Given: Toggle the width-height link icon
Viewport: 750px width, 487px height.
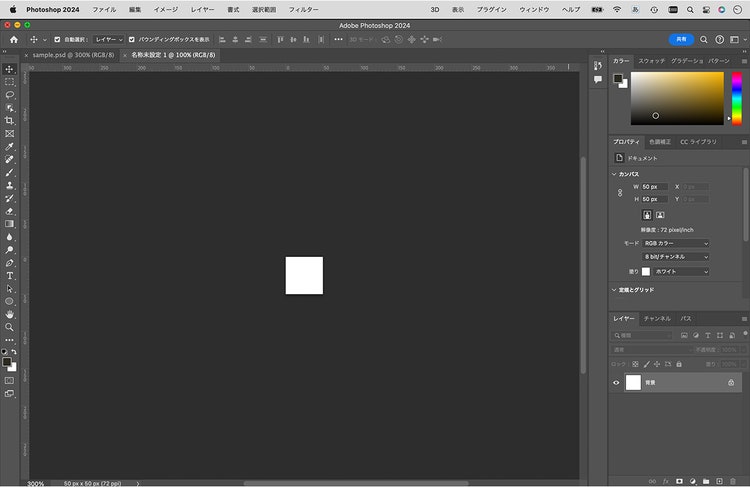Looking at the screenshot, I should click(620, 193).
